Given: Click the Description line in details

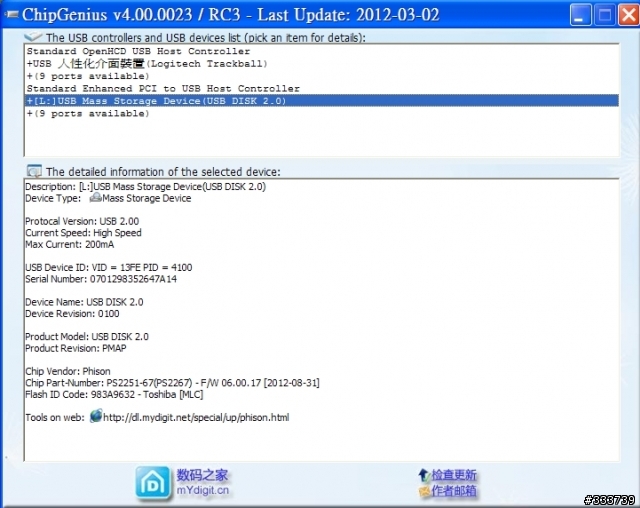Looking at the screenshot, I should pyautogui.click(x=146, y=186).
